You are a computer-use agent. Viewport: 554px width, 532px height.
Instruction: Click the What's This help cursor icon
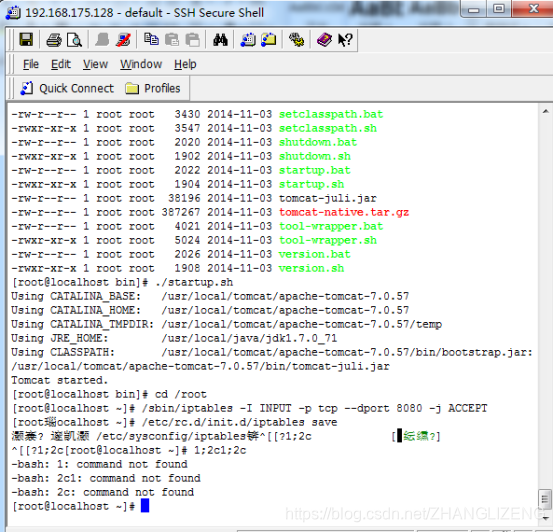coord(345,40)
